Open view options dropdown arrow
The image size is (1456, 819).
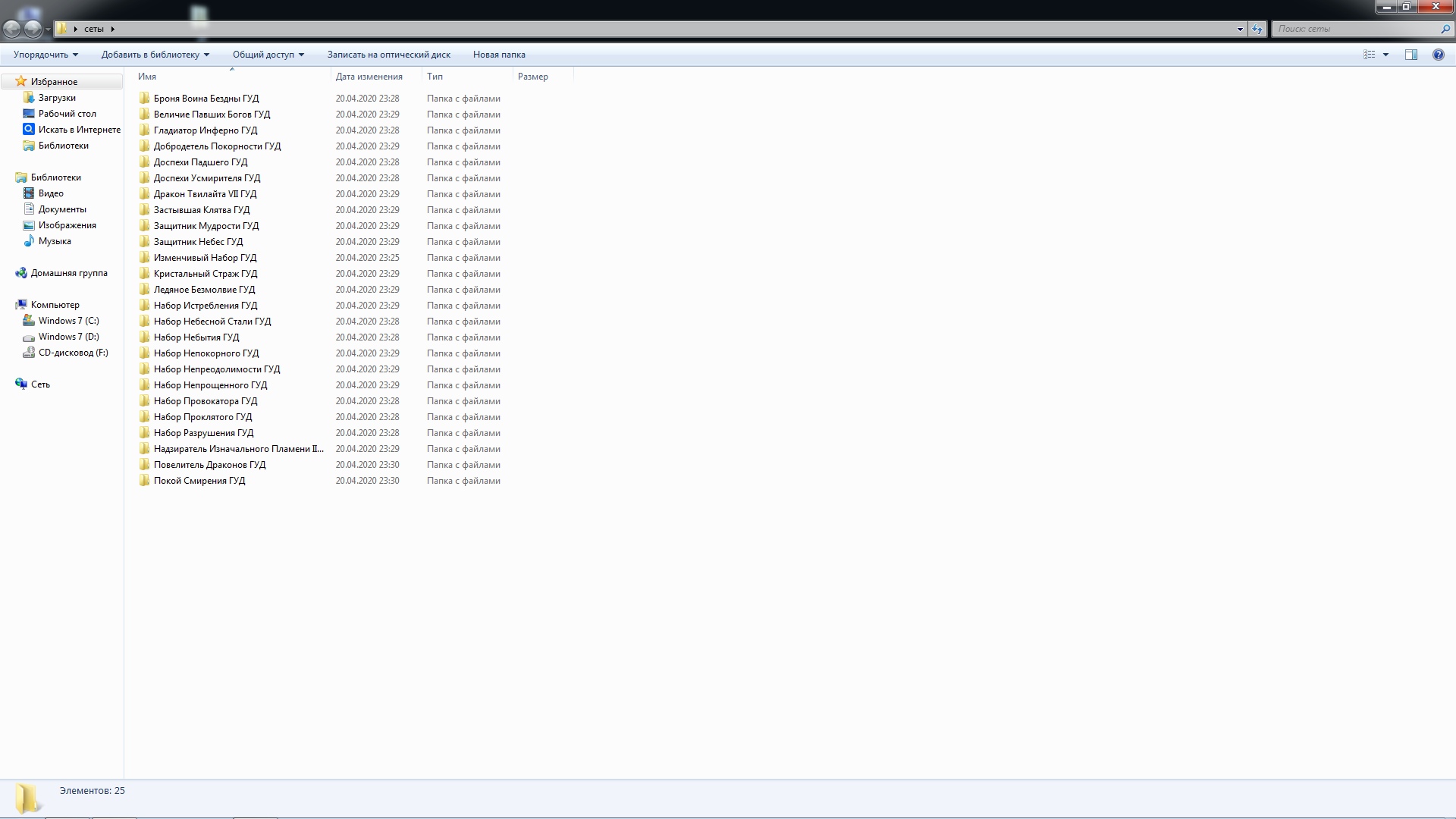pyautogui.click(x=1385, y=55)
